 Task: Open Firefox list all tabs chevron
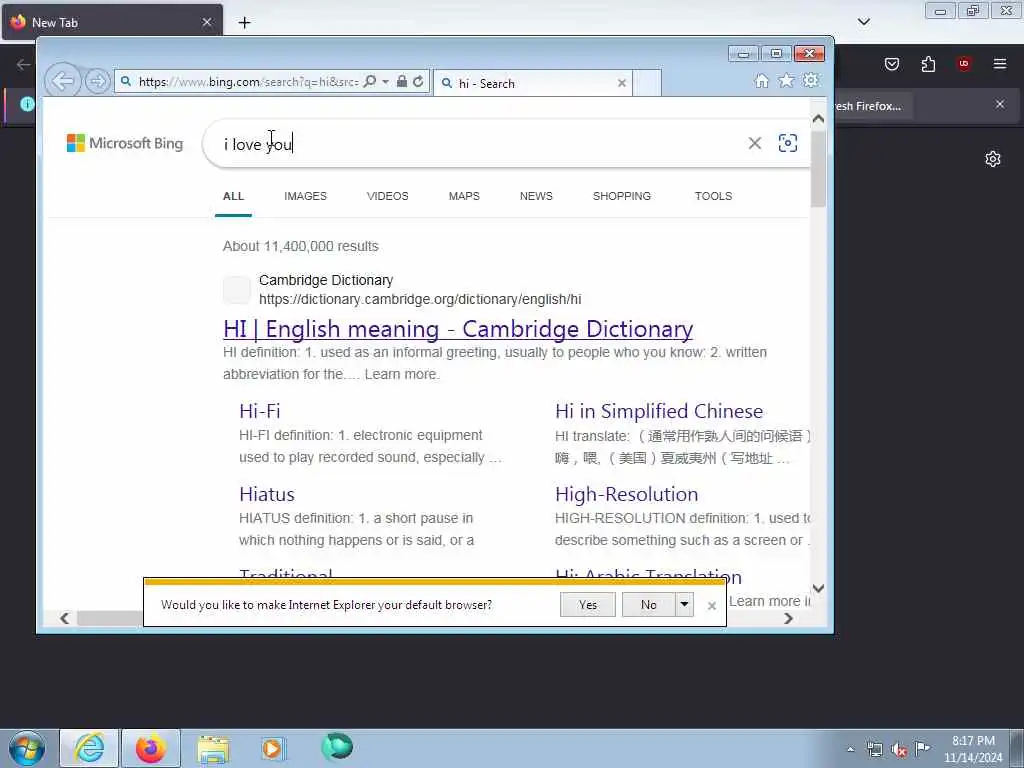863,22
